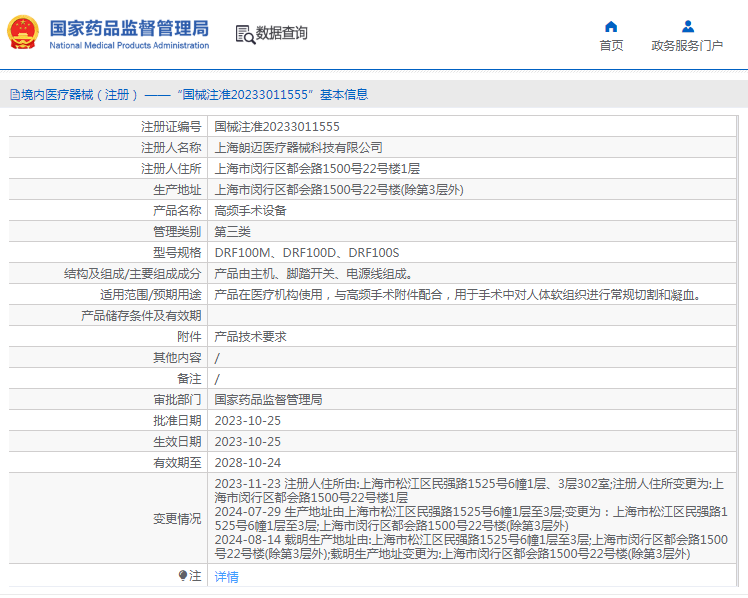Click the bulb icon next to 注
748x598 pixels.
point(182,576)
